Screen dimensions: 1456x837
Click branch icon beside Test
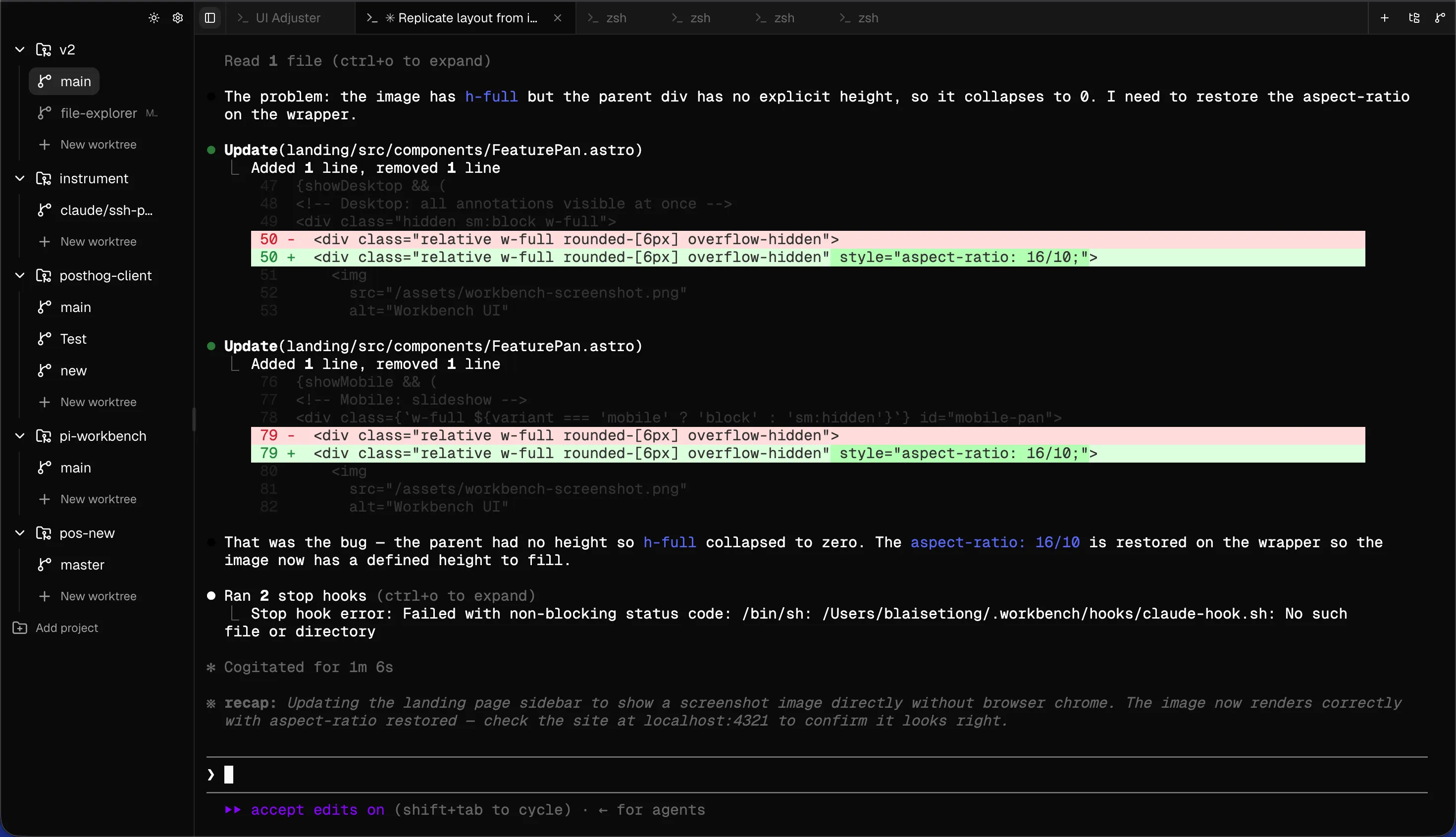44,339
